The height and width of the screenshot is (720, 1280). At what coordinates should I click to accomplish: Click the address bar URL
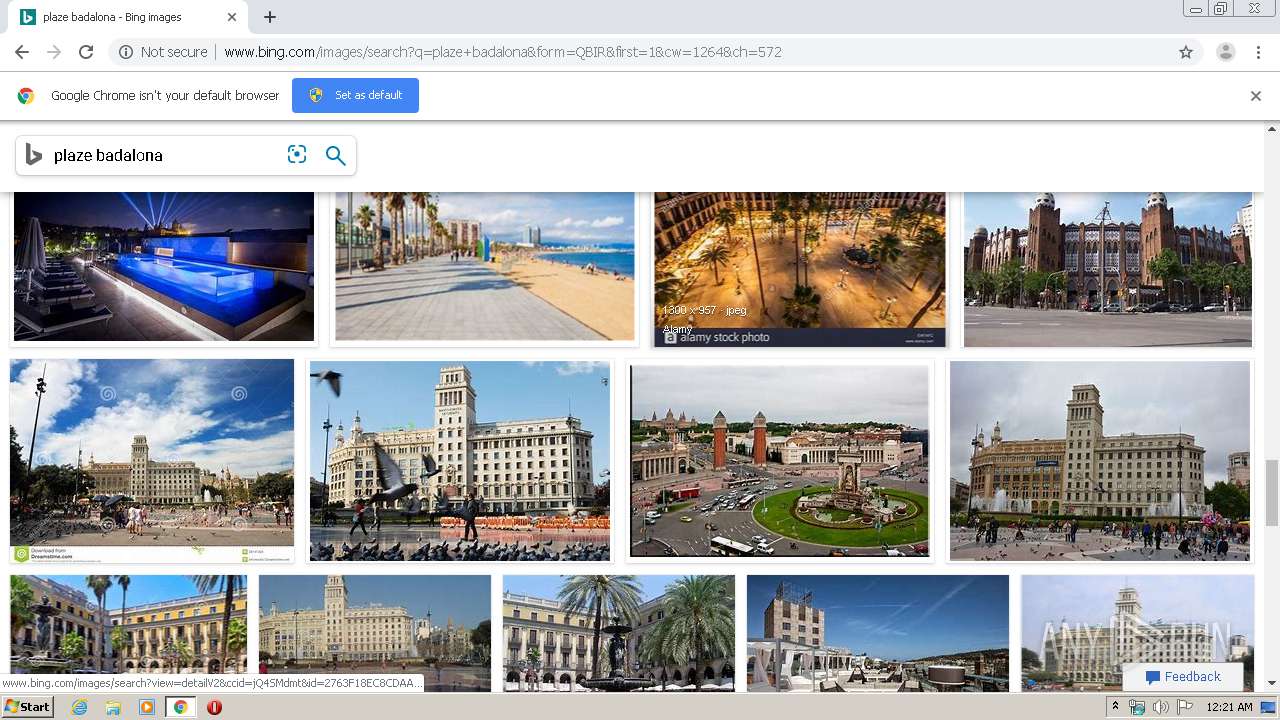[502, 52]
